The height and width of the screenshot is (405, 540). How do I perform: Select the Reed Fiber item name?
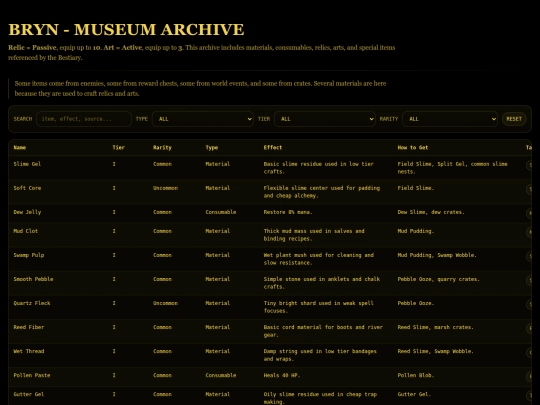click(x=29, y=327)
